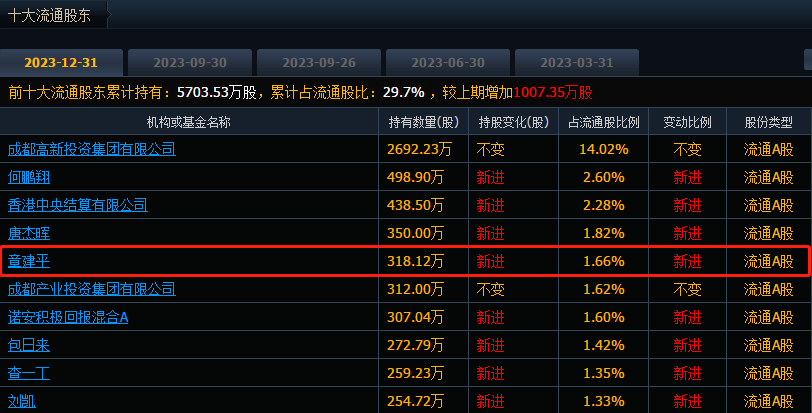Select the 350.00万 holding value
The image size is (812, 413).
click(415, 233)
